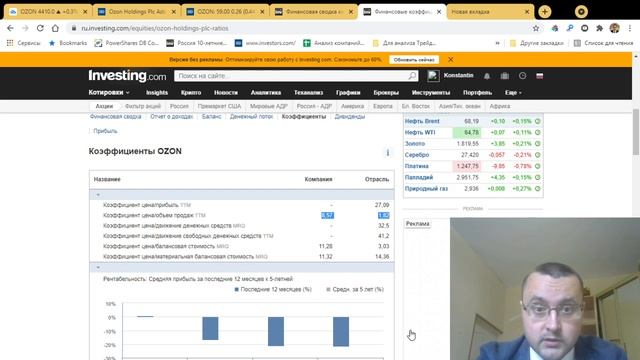Image resolution: width=640 pixels, height=360 pixels.
Task: Click the Bookmarks bookmark bar item
Action: (x=68, y=43)
